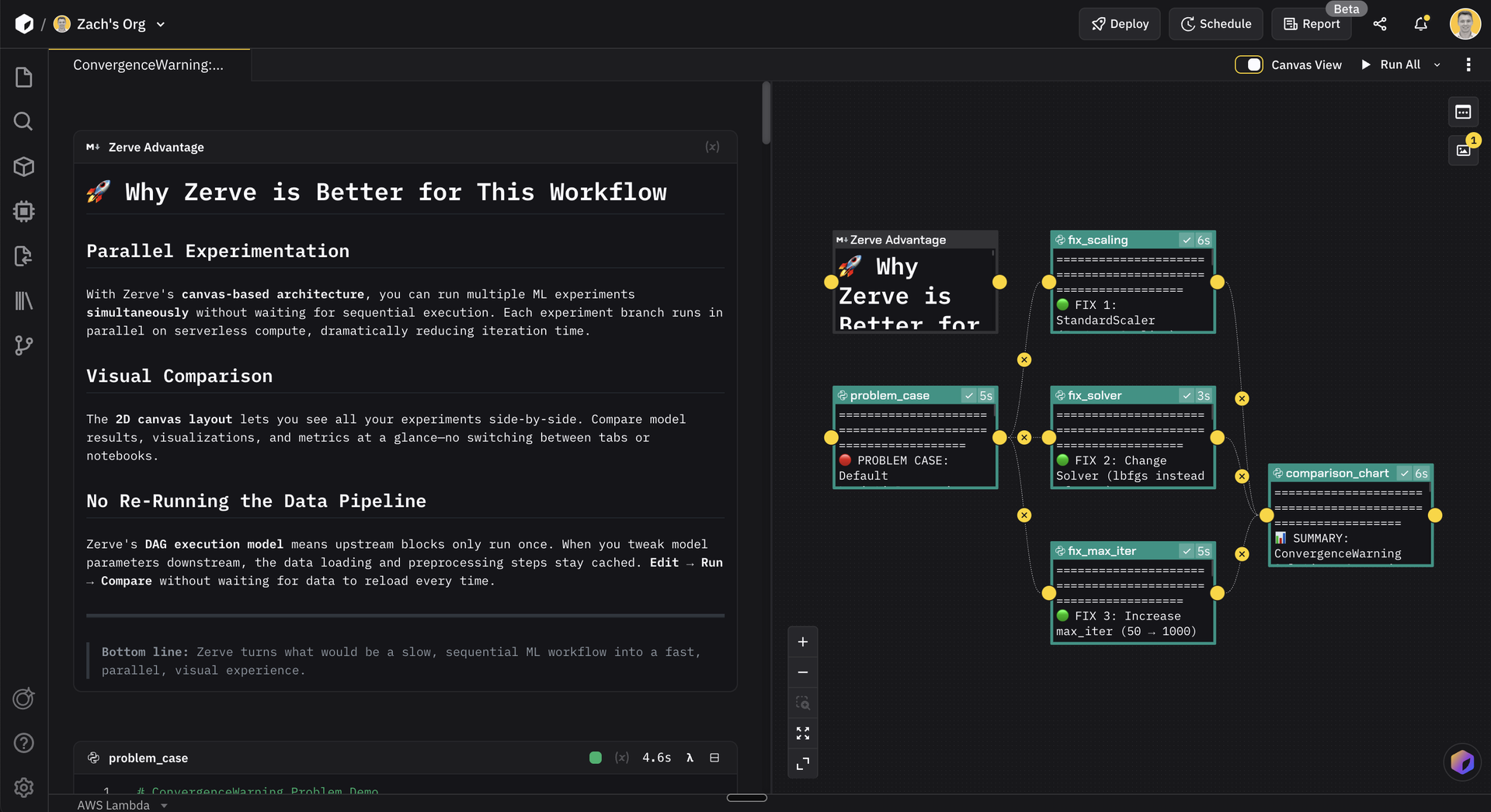Screen dimensions: 1491x812
Task: Select the fix_max_iter canvas node title
Action: point(1101,550)
